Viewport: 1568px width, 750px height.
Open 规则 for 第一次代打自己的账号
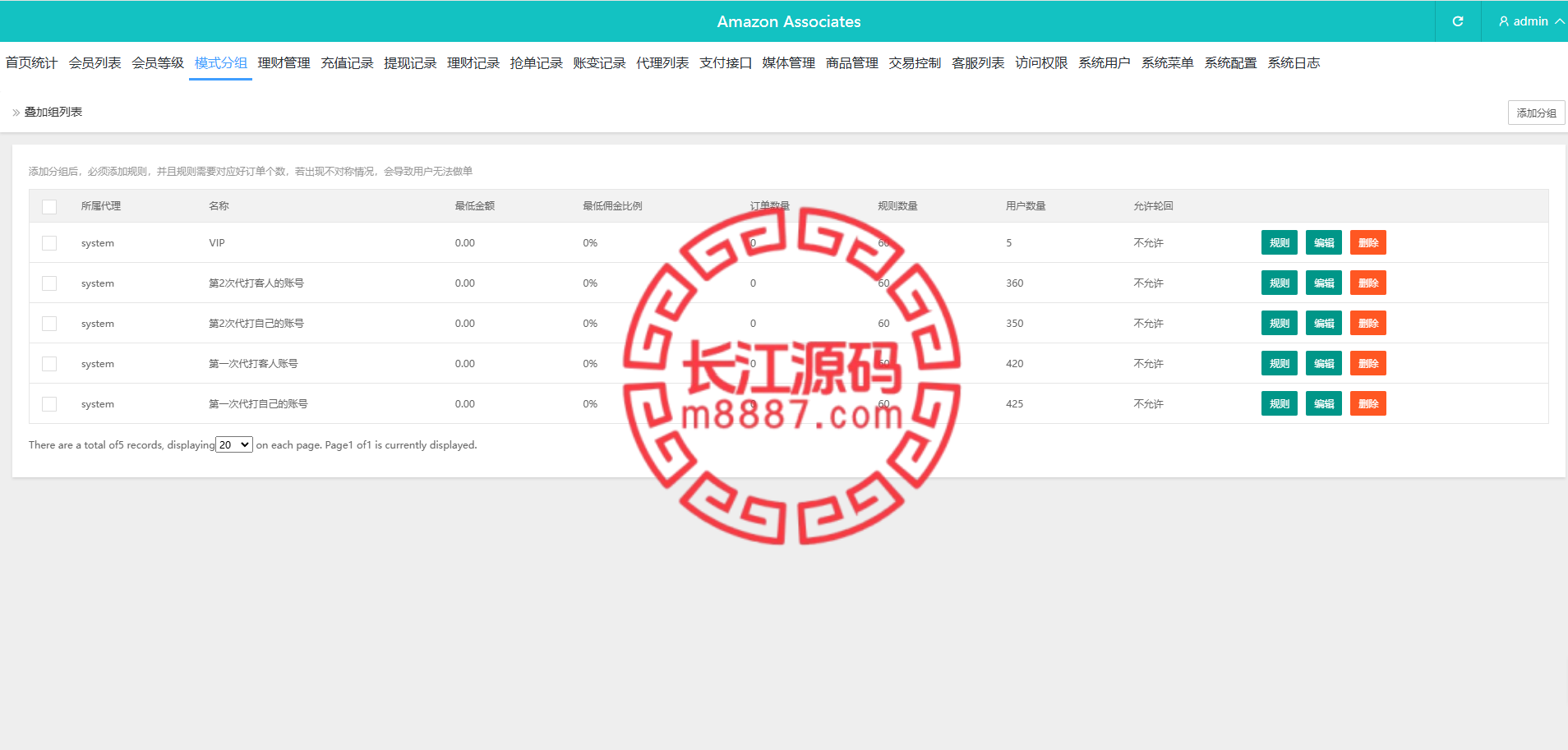click(x=1280, y=403)
